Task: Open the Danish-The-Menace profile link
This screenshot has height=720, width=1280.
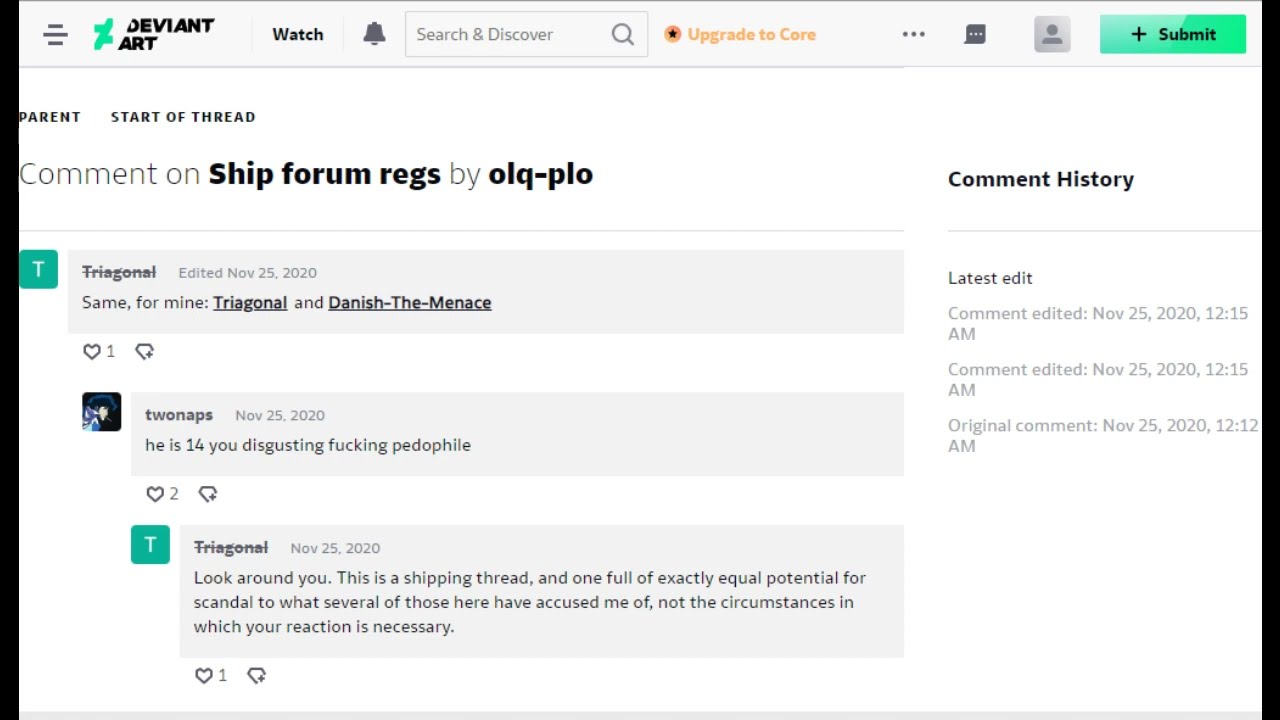Action: click(x=410, y=303)
